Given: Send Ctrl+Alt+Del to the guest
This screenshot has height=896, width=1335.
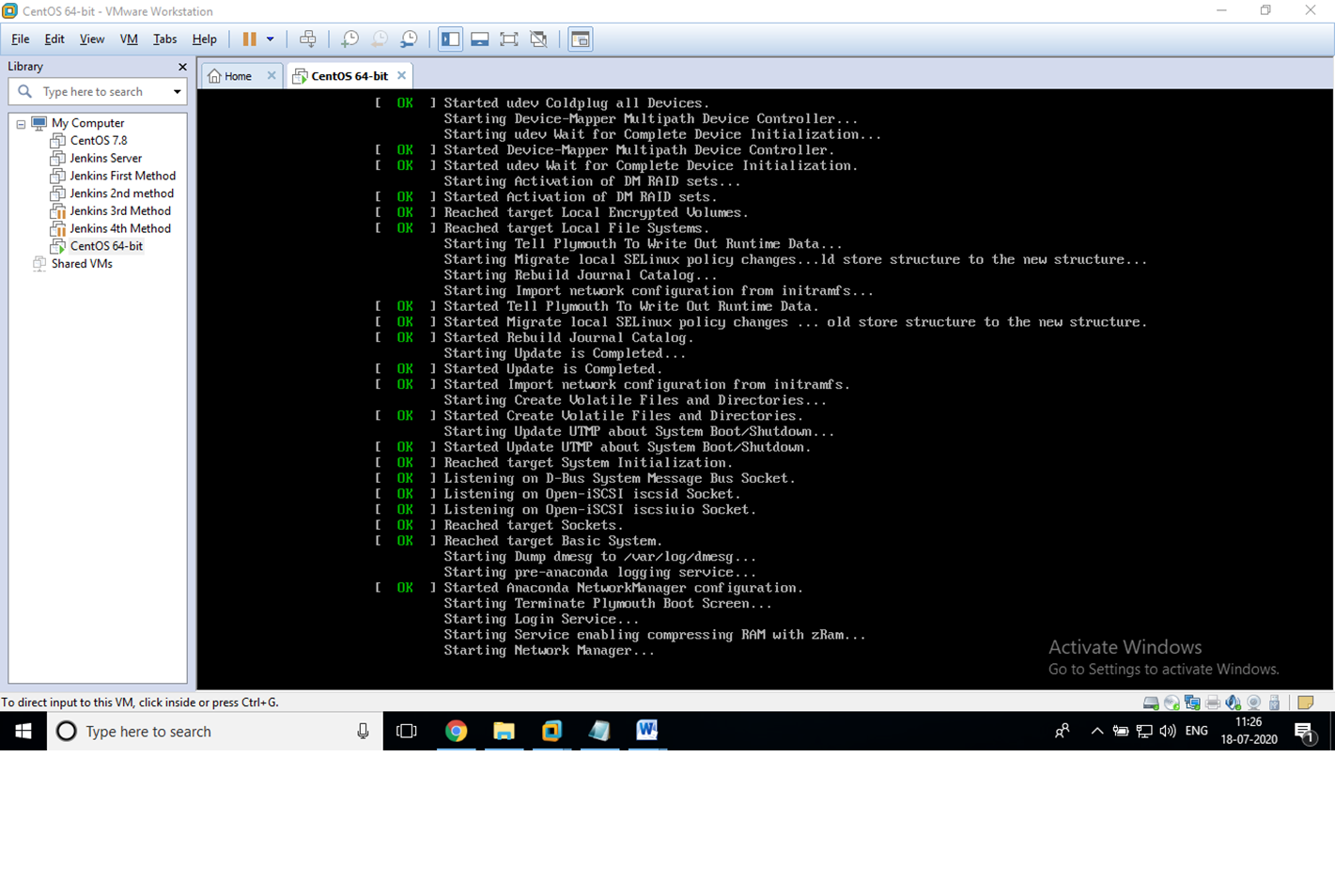Looking at the screenshot, I should pos(307,39).
